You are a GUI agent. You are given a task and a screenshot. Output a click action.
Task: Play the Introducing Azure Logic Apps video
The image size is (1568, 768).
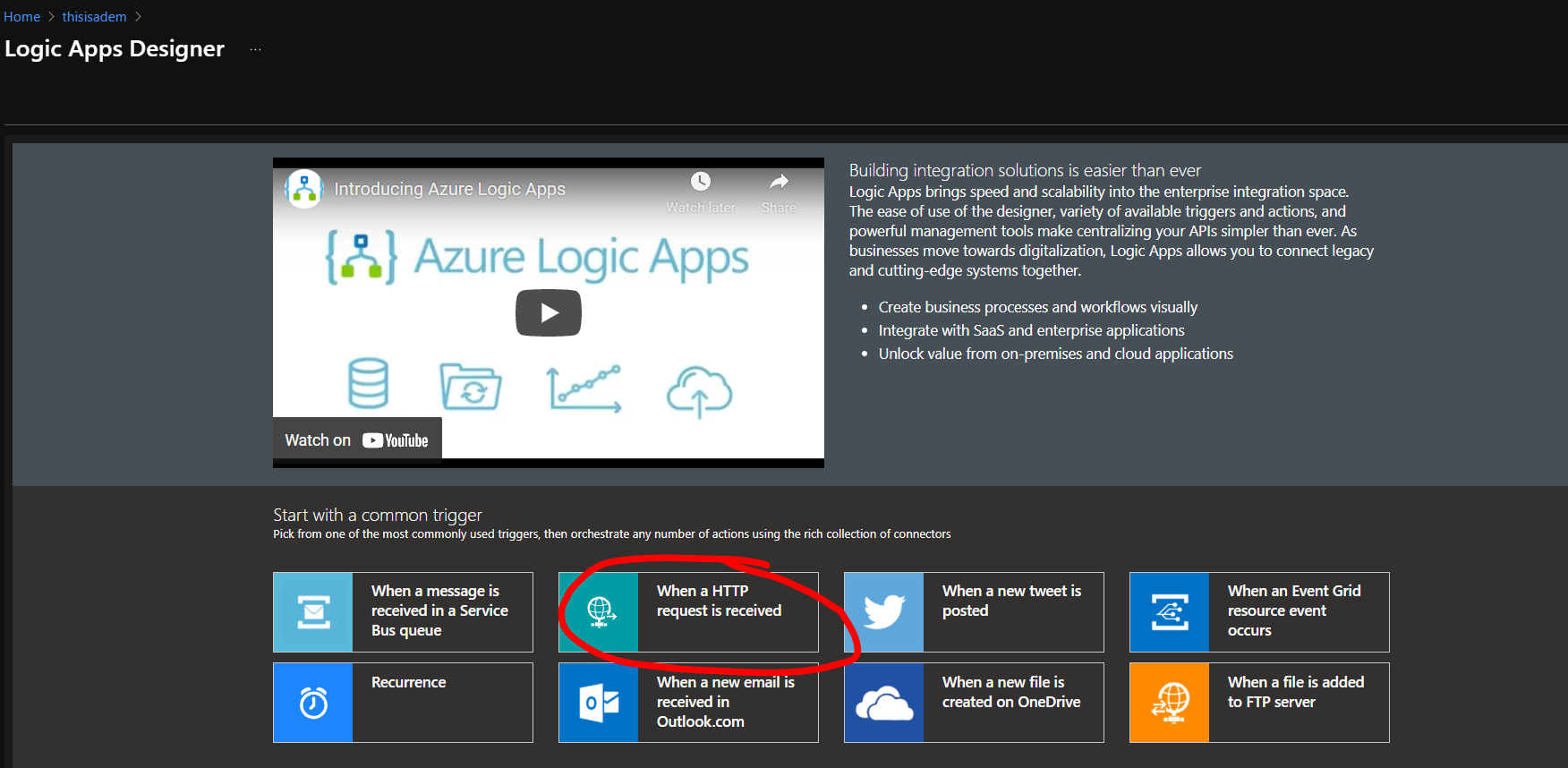(549, 312)
